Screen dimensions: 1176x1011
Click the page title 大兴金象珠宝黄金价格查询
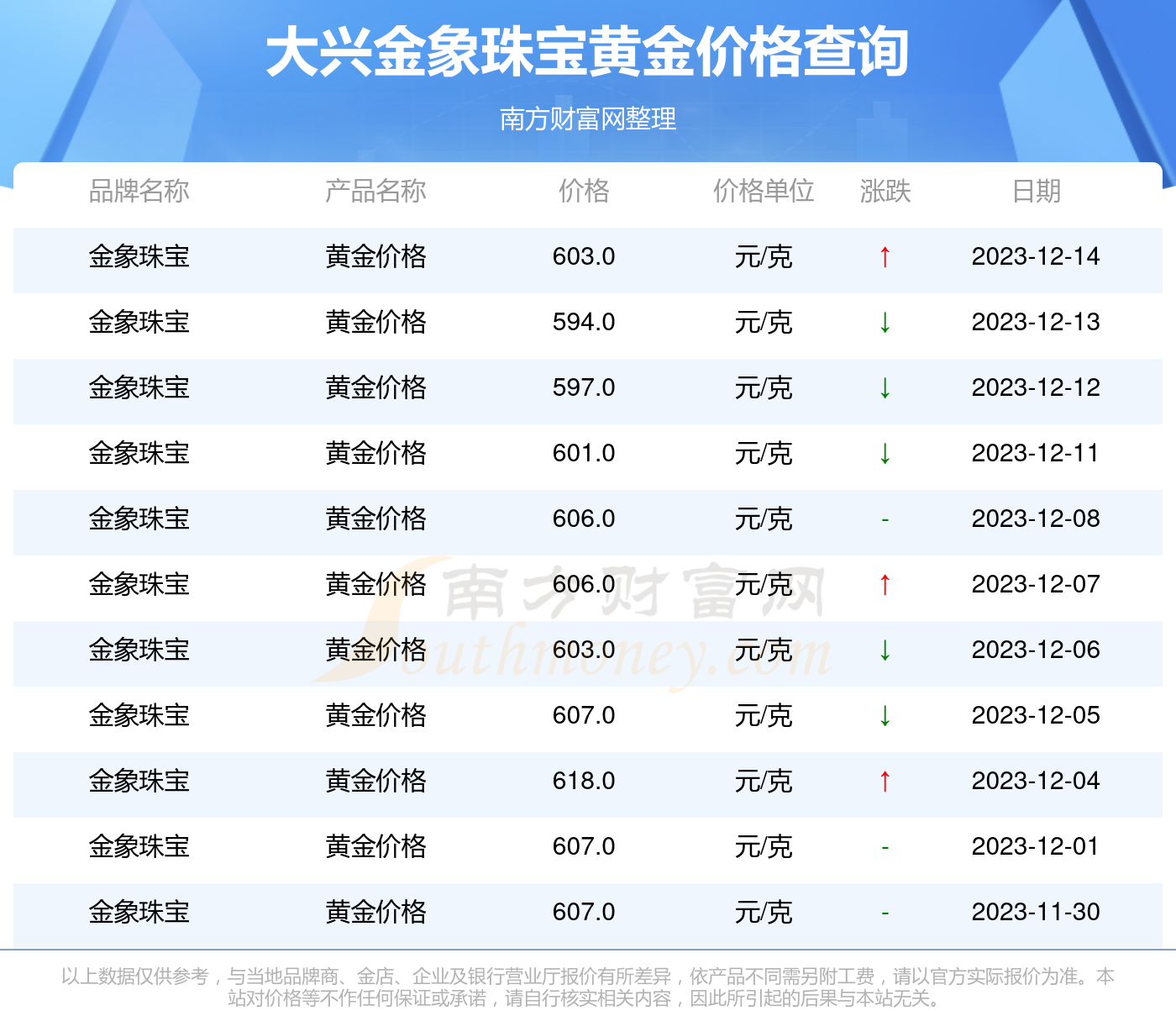[587, 52]
